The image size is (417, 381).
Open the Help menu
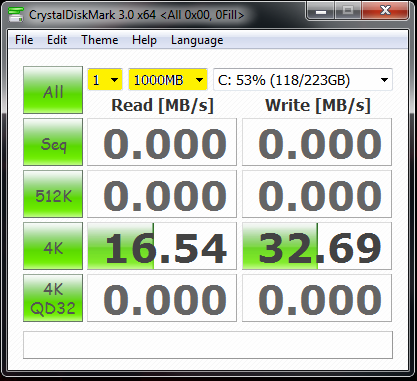[144, 40]
